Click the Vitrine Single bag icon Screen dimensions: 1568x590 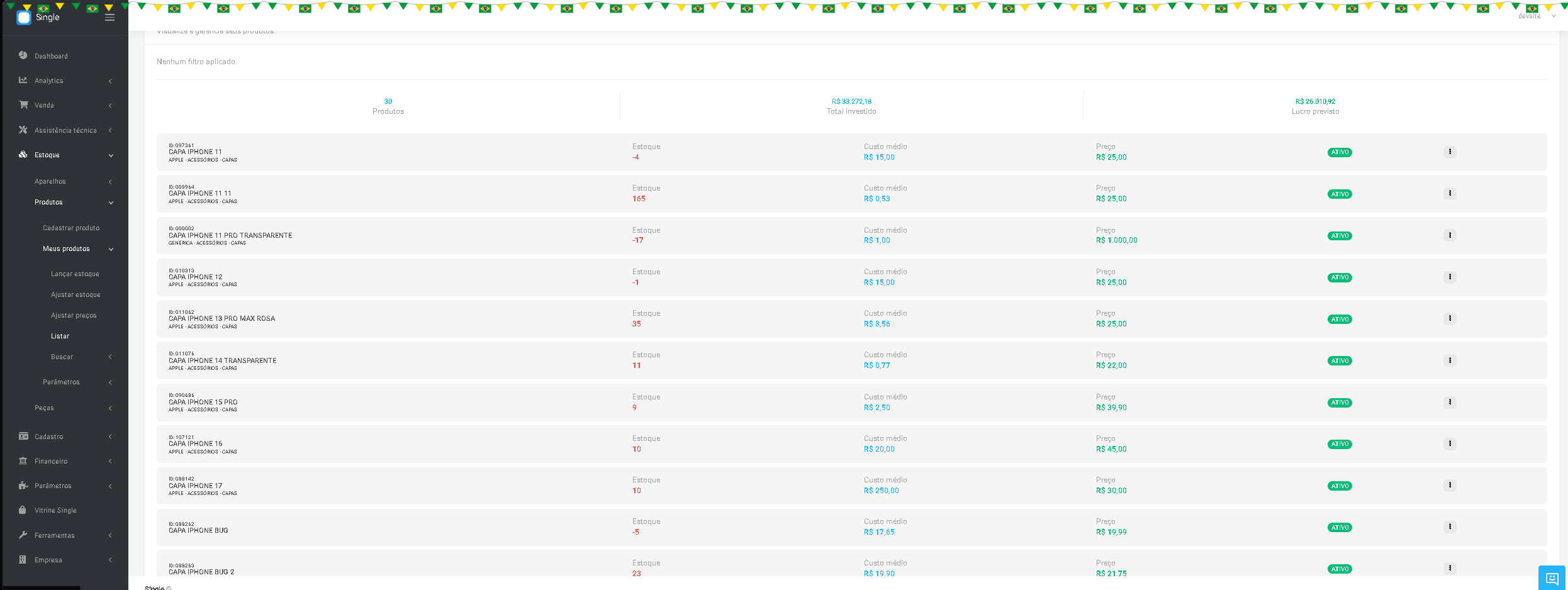click(x=23, y=510)
